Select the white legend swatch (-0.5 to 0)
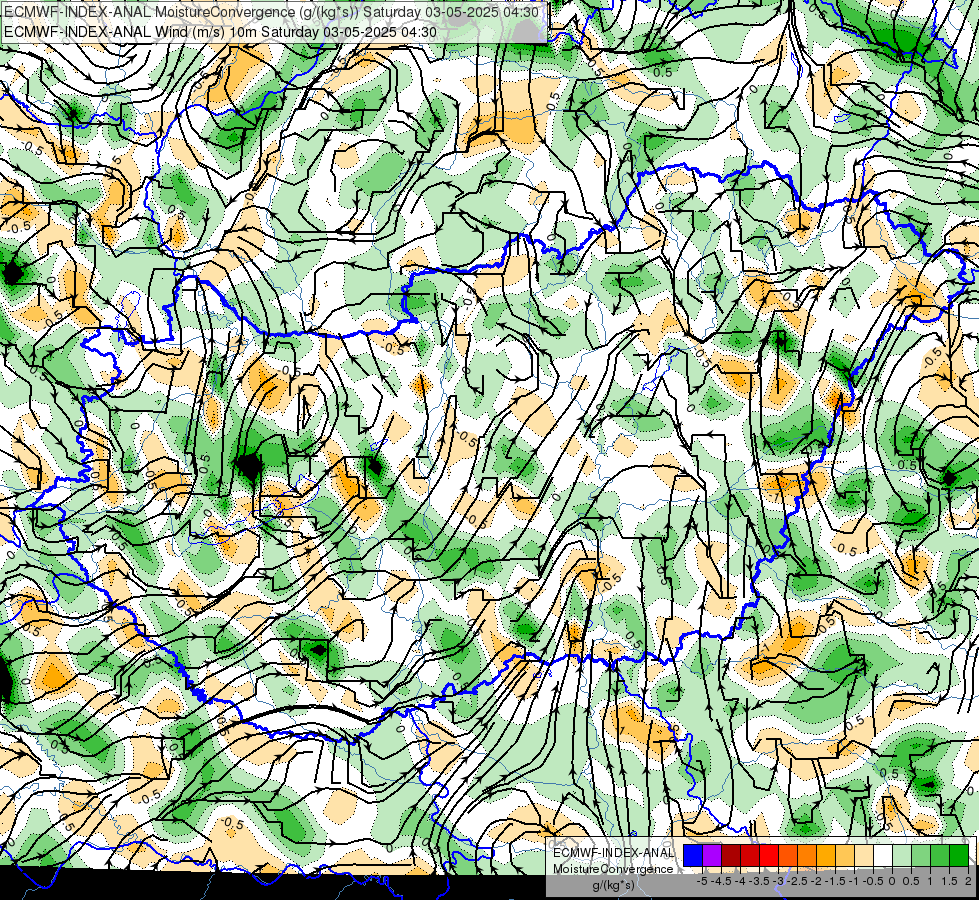The height and width of the screenshot is (900, 979). tap(883, 855)
